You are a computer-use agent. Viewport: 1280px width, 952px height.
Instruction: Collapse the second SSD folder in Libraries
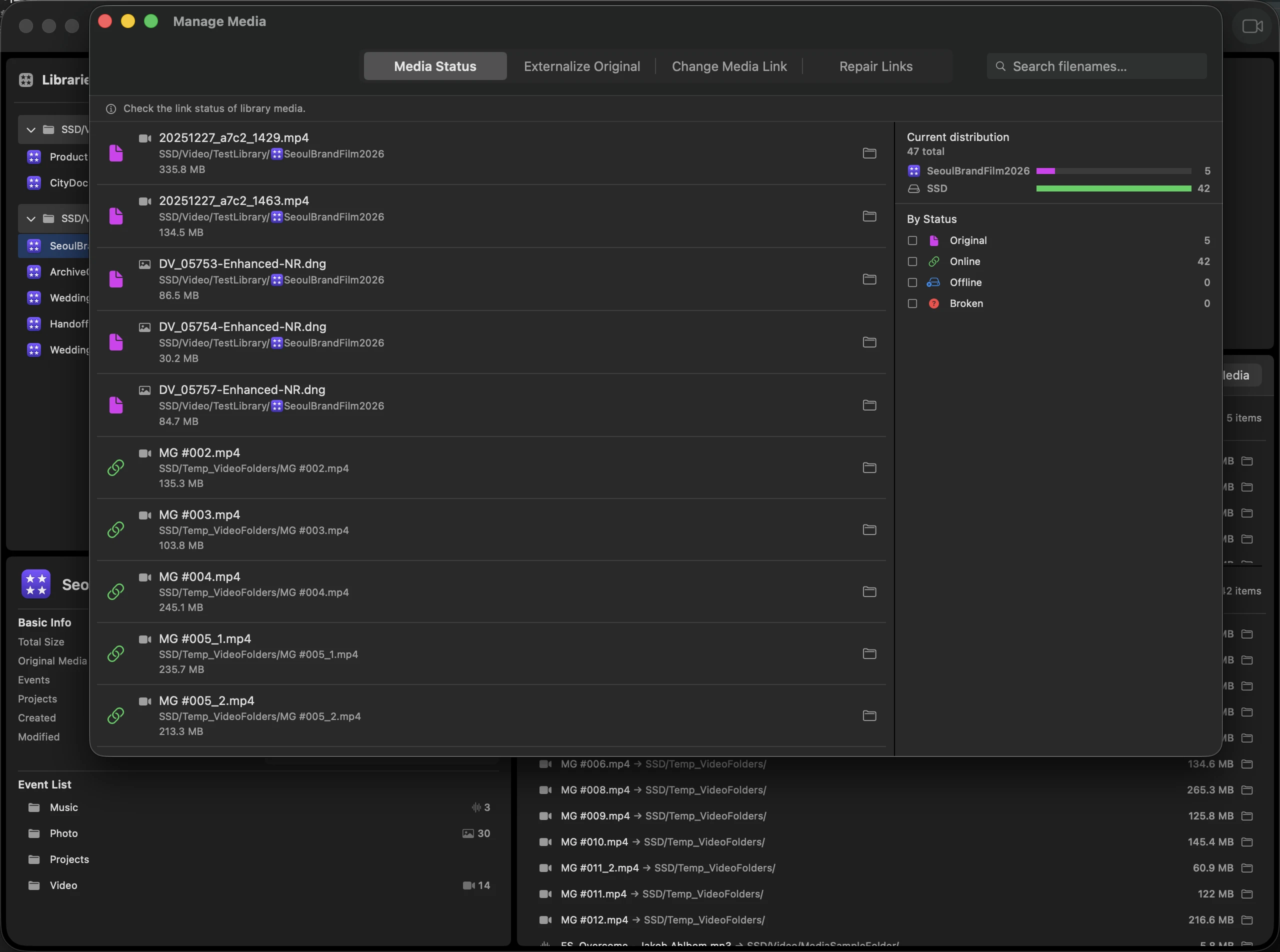pyautogui.click(x=31, y=219)
